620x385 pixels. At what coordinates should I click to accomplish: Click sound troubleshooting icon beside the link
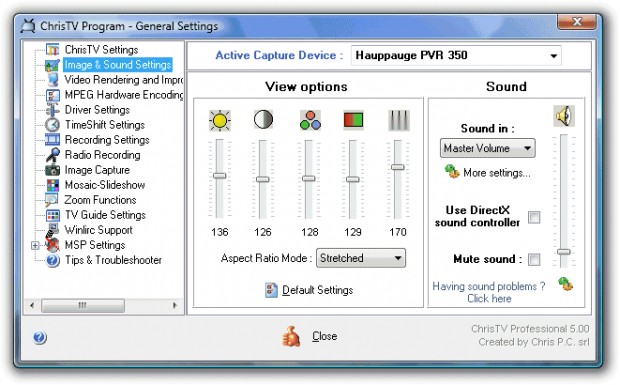[565, 284]
